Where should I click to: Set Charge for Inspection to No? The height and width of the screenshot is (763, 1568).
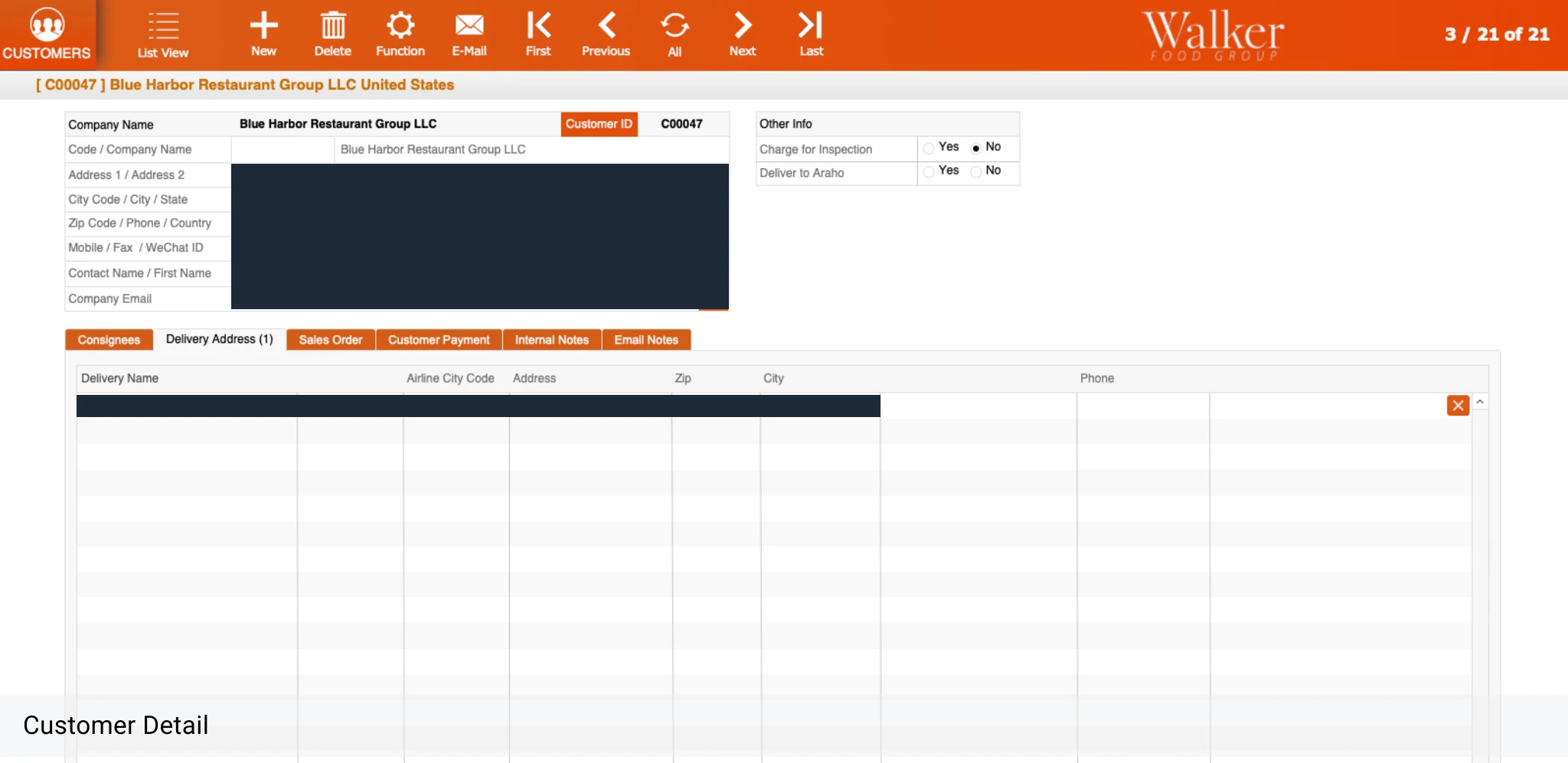976,148
